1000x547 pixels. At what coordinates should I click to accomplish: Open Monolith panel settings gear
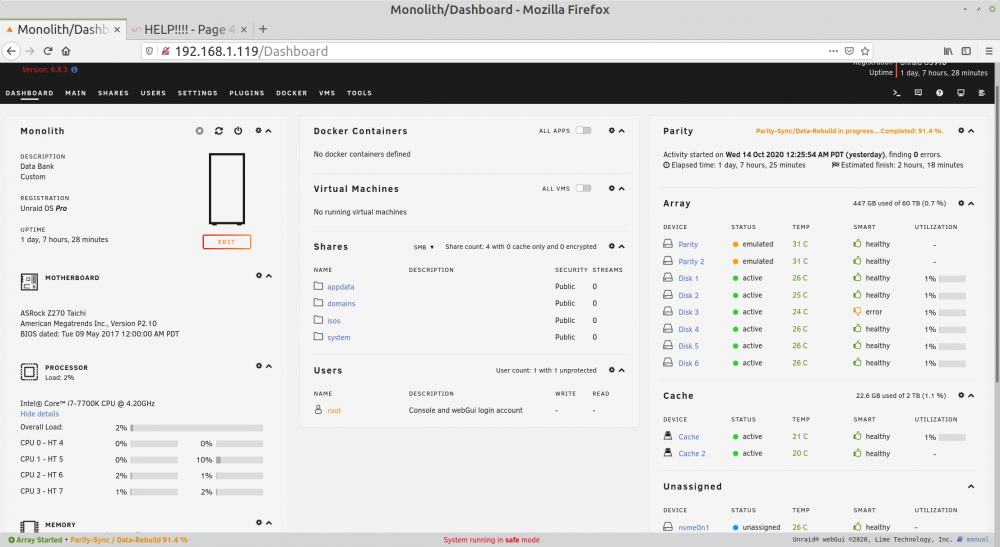258,131
